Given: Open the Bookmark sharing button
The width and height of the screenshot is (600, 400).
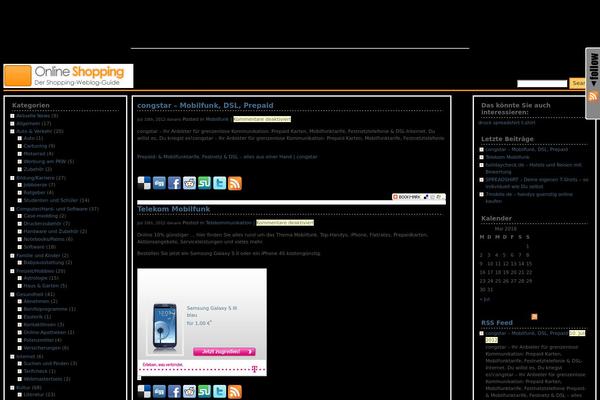Looking at the screenshot, I should tap(419, 197).
